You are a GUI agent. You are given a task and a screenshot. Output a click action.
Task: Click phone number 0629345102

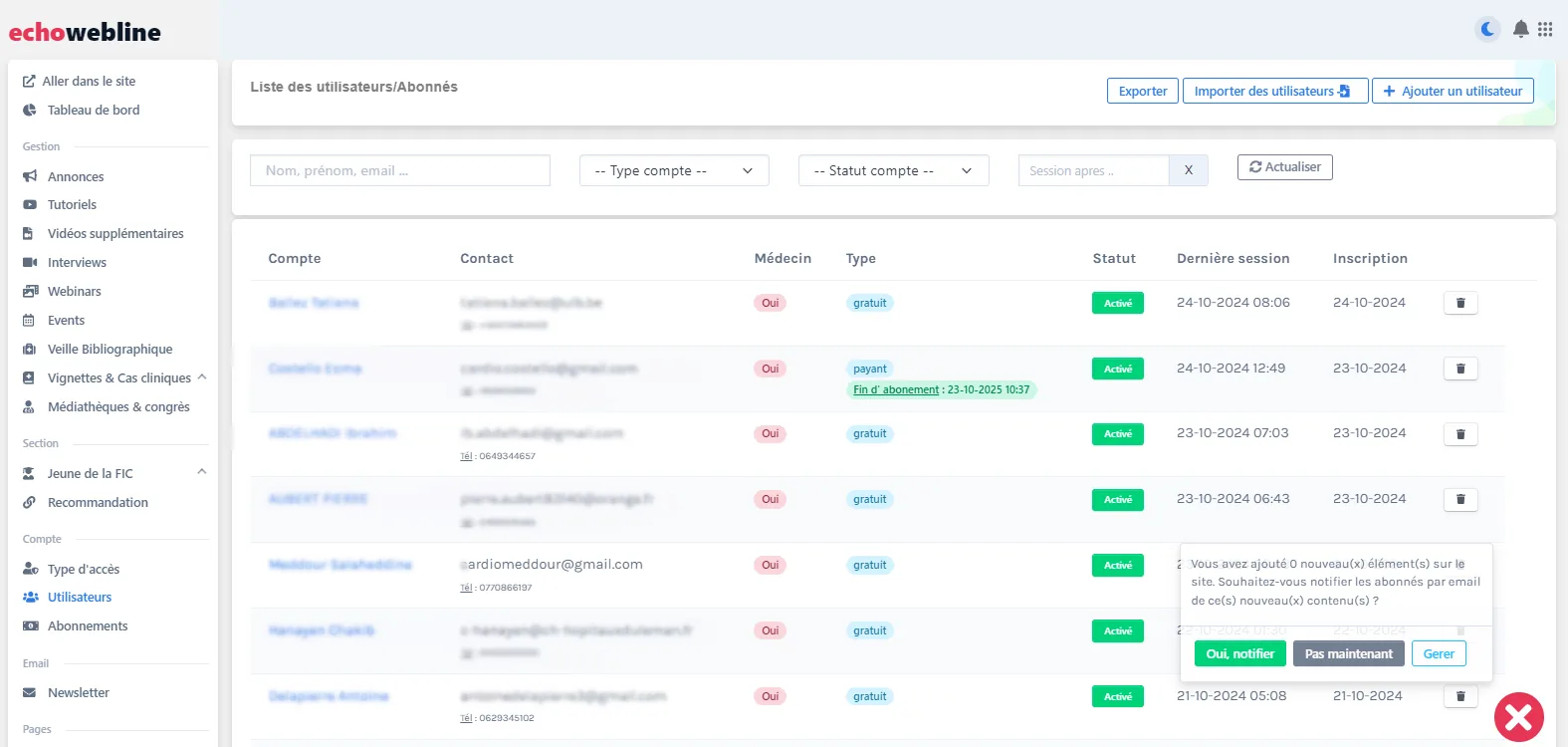[506, 718]
